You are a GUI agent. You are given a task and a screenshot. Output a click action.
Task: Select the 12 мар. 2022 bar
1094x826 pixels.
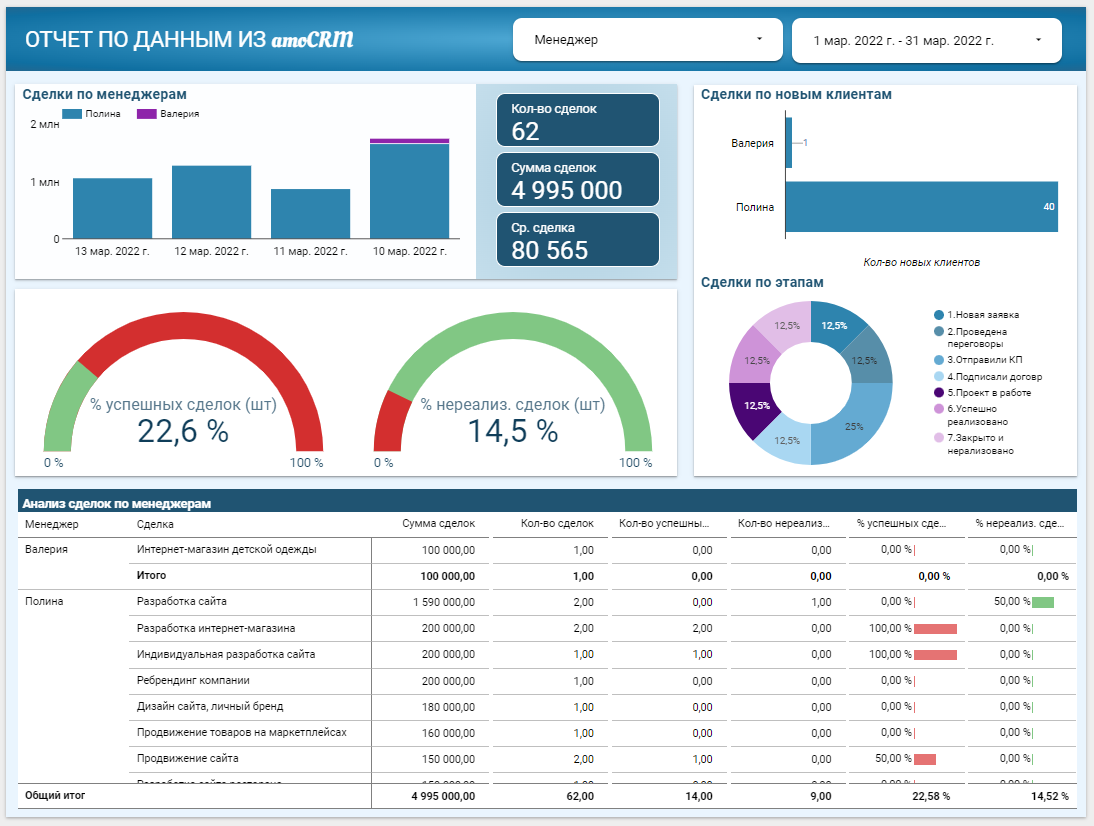click(x=211, y=202)
